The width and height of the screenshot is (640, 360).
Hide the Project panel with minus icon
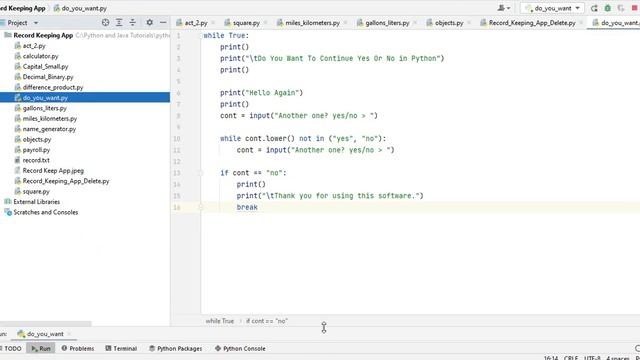click(x=163, y=23)
